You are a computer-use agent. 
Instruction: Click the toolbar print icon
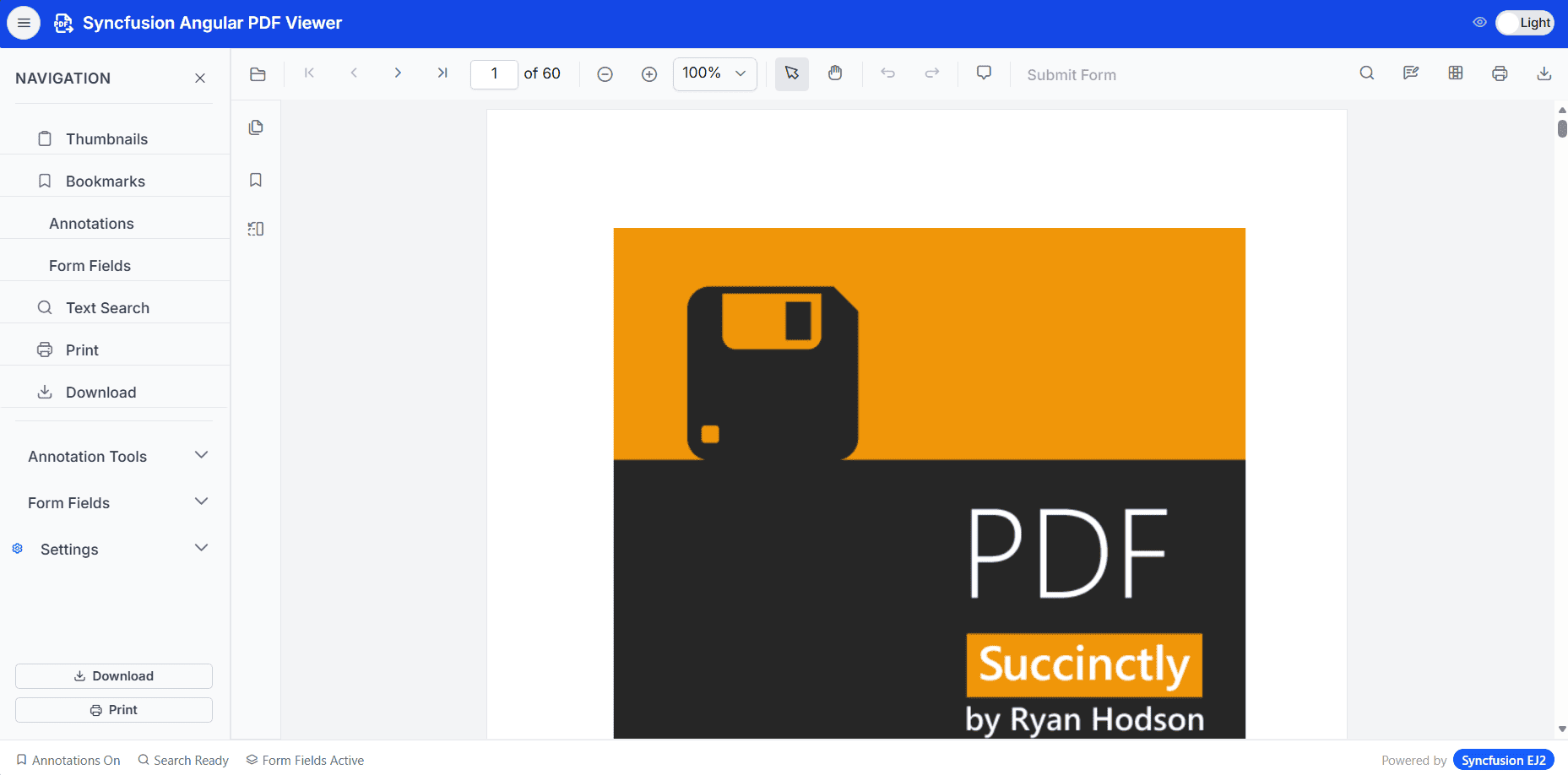[x=1500, y=73]
